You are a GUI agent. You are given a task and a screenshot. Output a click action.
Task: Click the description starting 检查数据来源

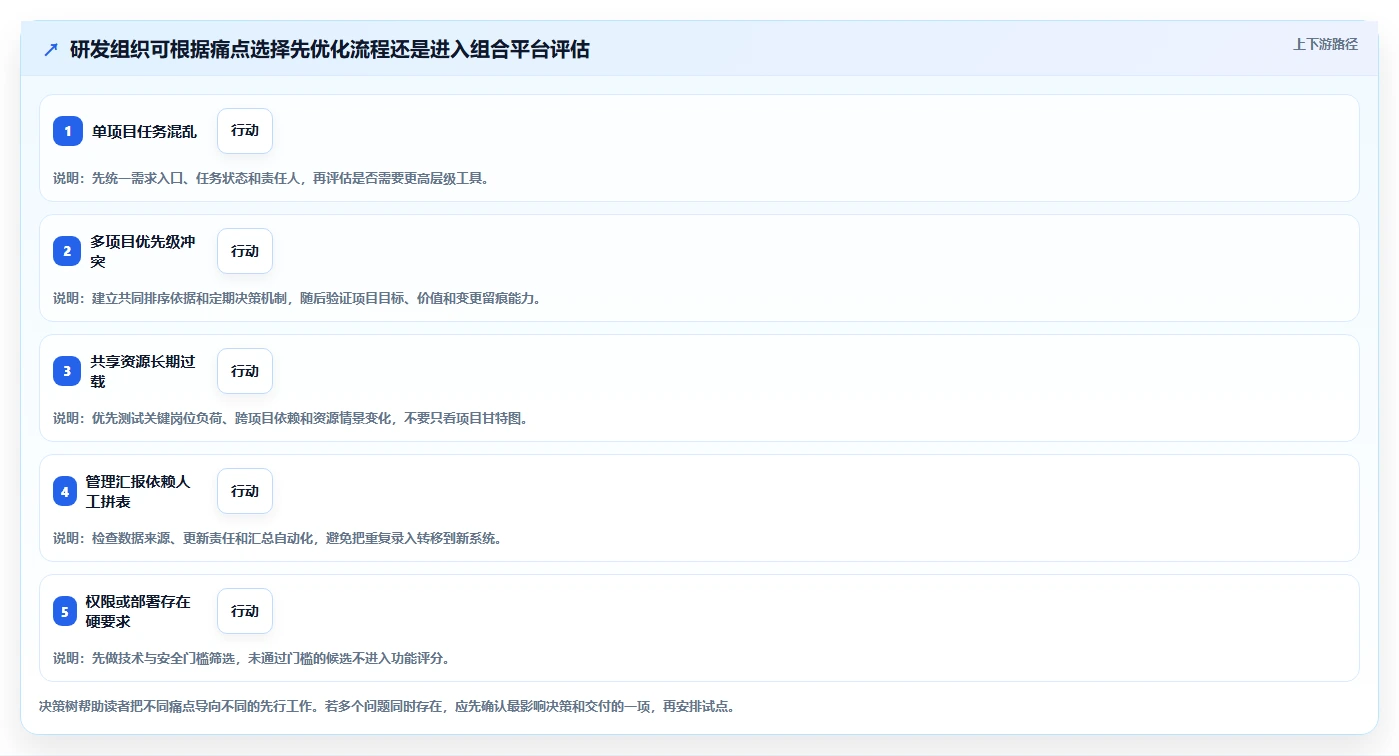(278, 538)
